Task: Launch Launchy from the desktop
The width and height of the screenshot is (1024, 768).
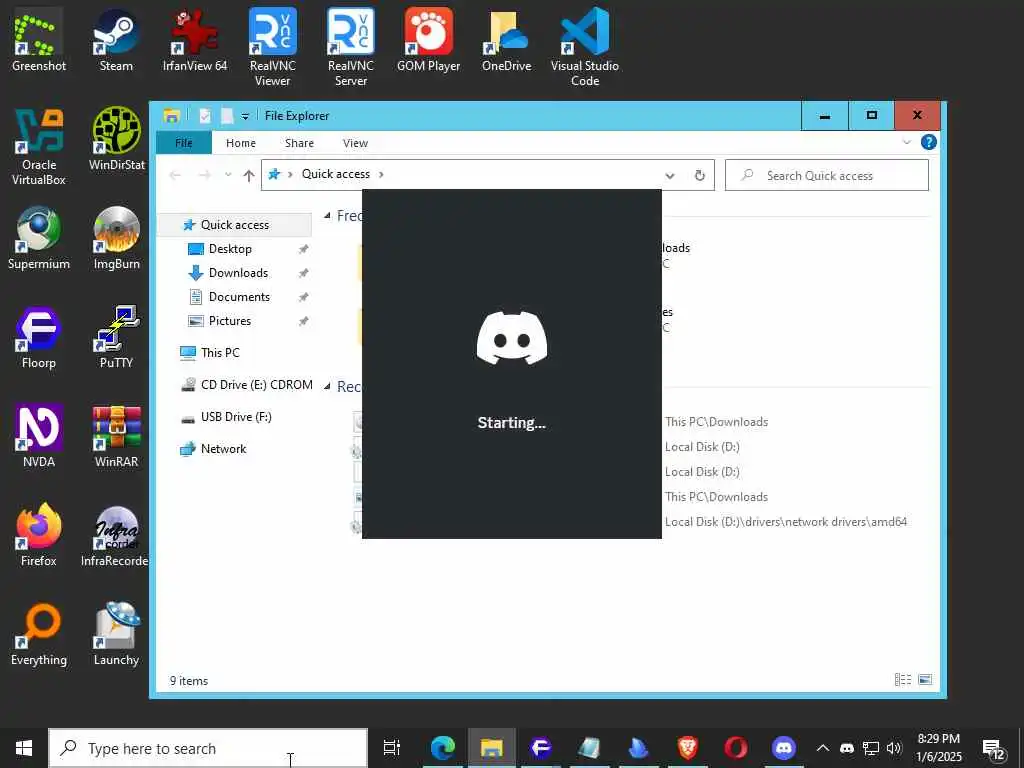Action: coord(116,634)
